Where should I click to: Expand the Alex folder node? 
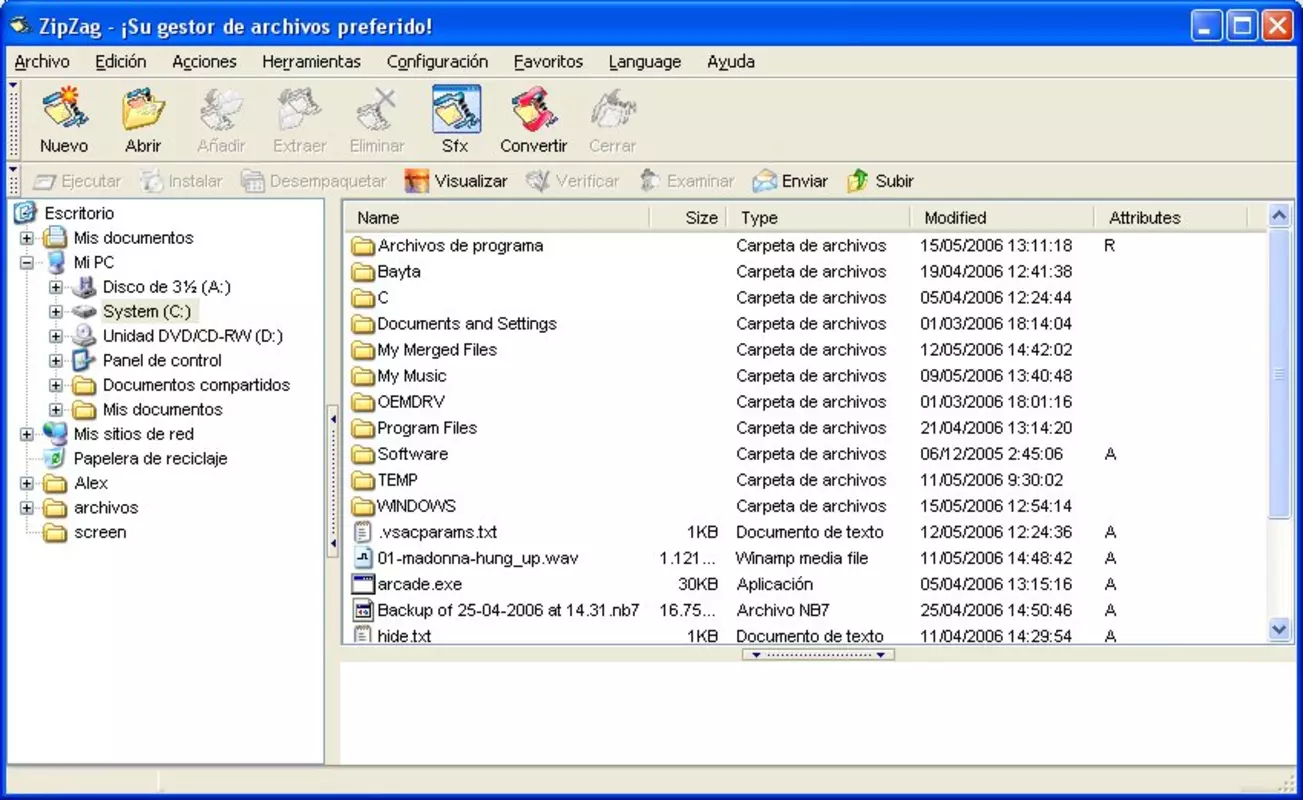click(26, 483)
